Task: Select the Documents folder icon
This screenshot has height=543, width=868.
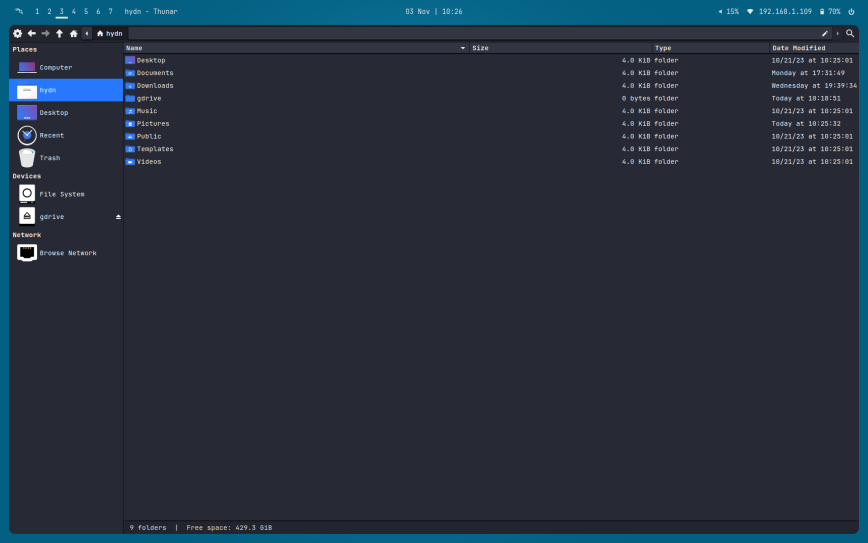Action: click(130, 73)
